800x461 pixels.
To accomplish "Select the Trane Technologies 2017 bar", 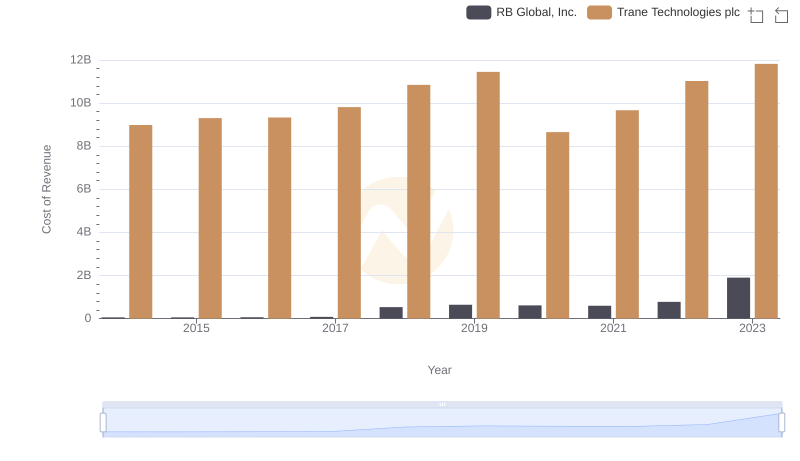I will coord(349,213).
